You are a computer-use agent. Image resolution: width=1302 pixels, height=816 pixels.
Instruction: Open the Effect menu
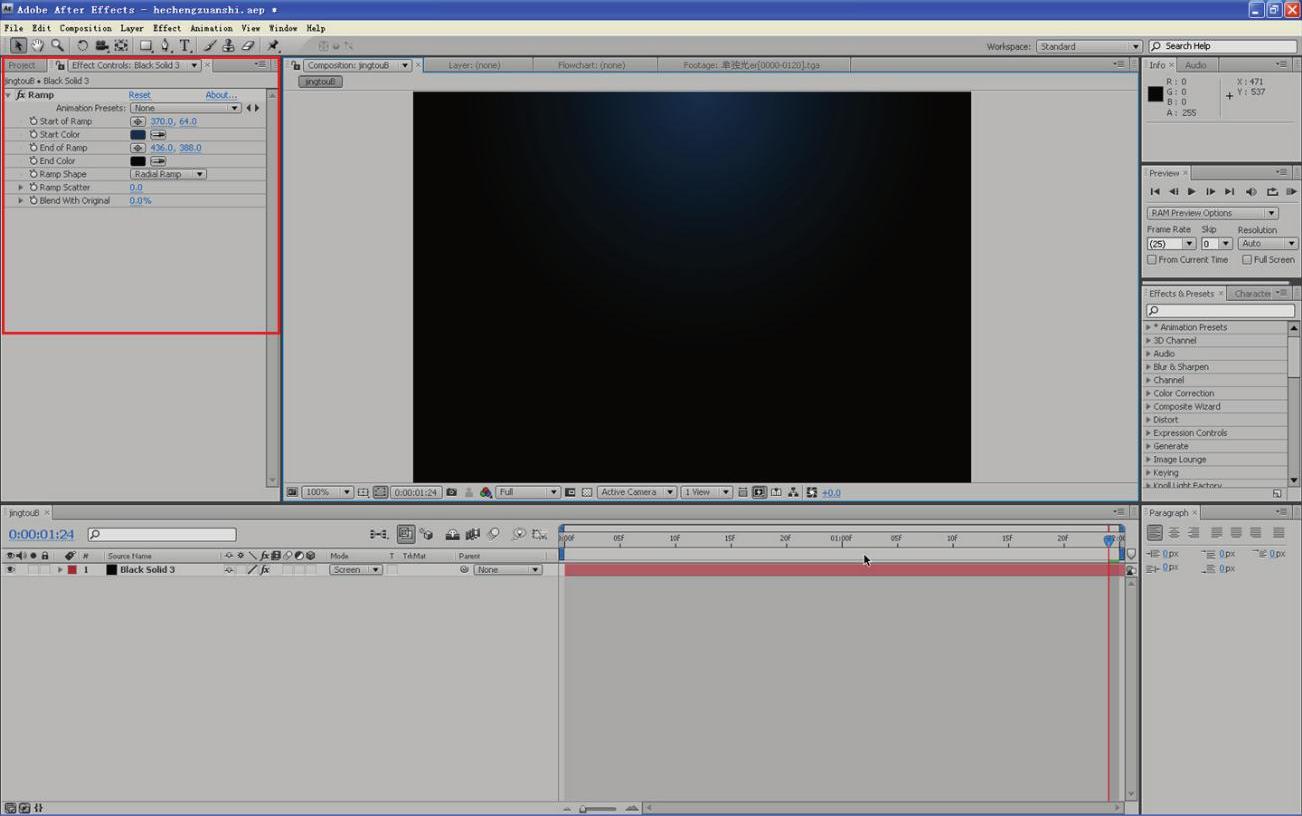pyautogui.click(x=166, y=28)
